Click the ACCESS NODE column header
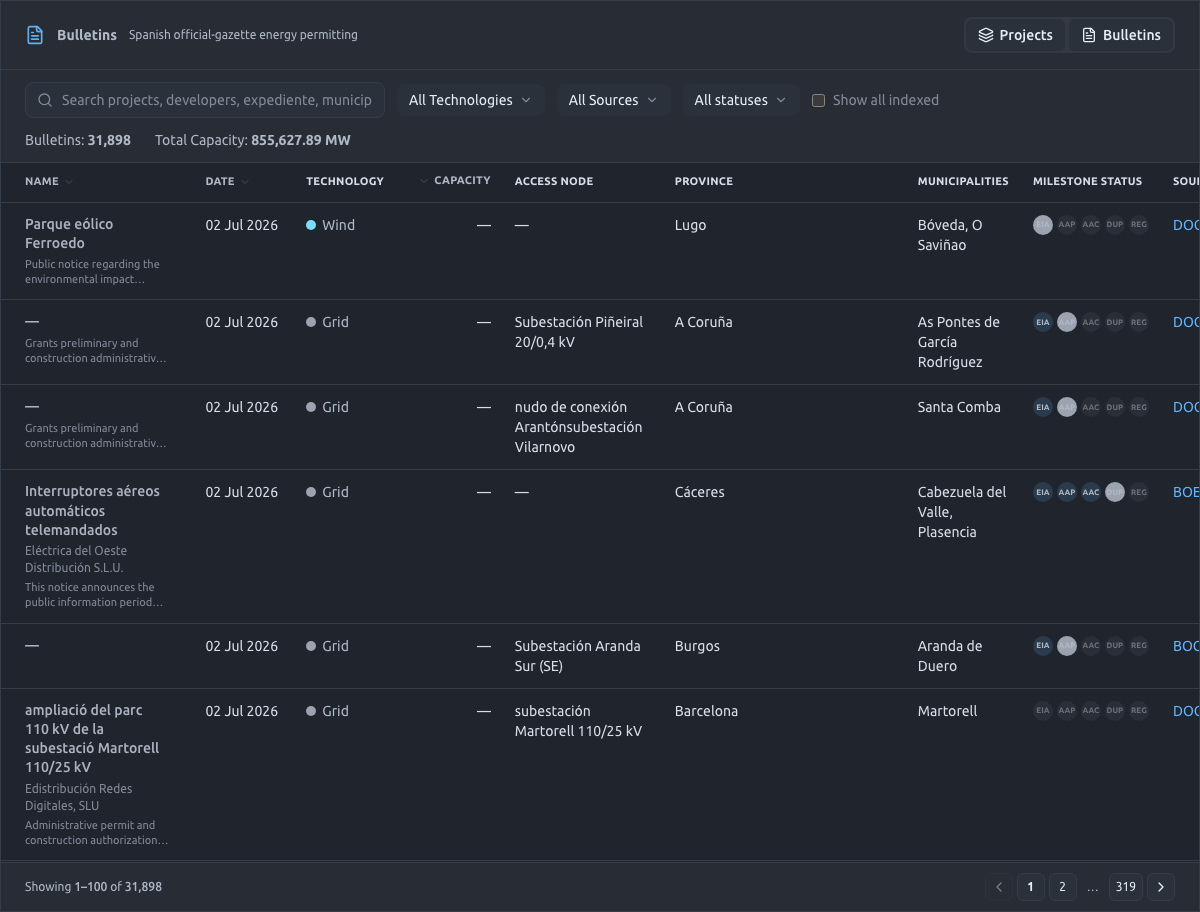Viewport: 1200px width, 912px height. pos(554,182)
